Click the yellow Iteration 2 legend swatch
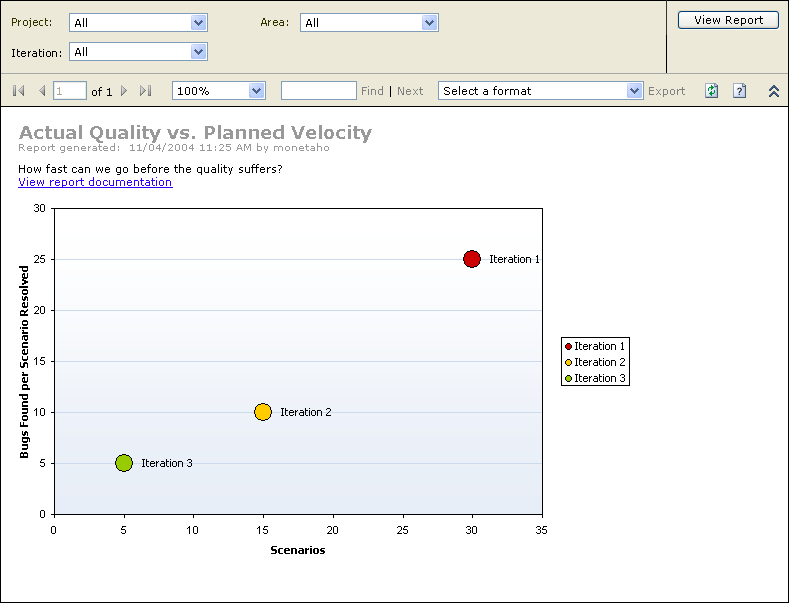The image size is (789, 603). click(x=568, y=362)
